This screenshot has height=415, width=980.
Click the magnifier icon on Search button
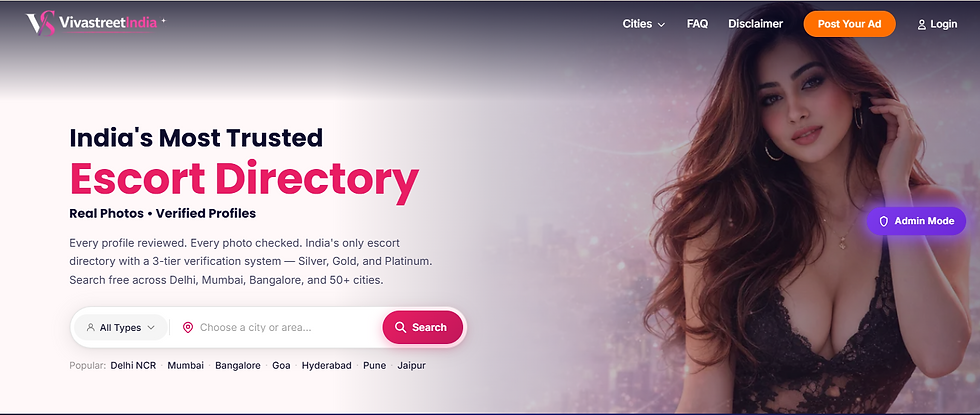tap(401, 328)
